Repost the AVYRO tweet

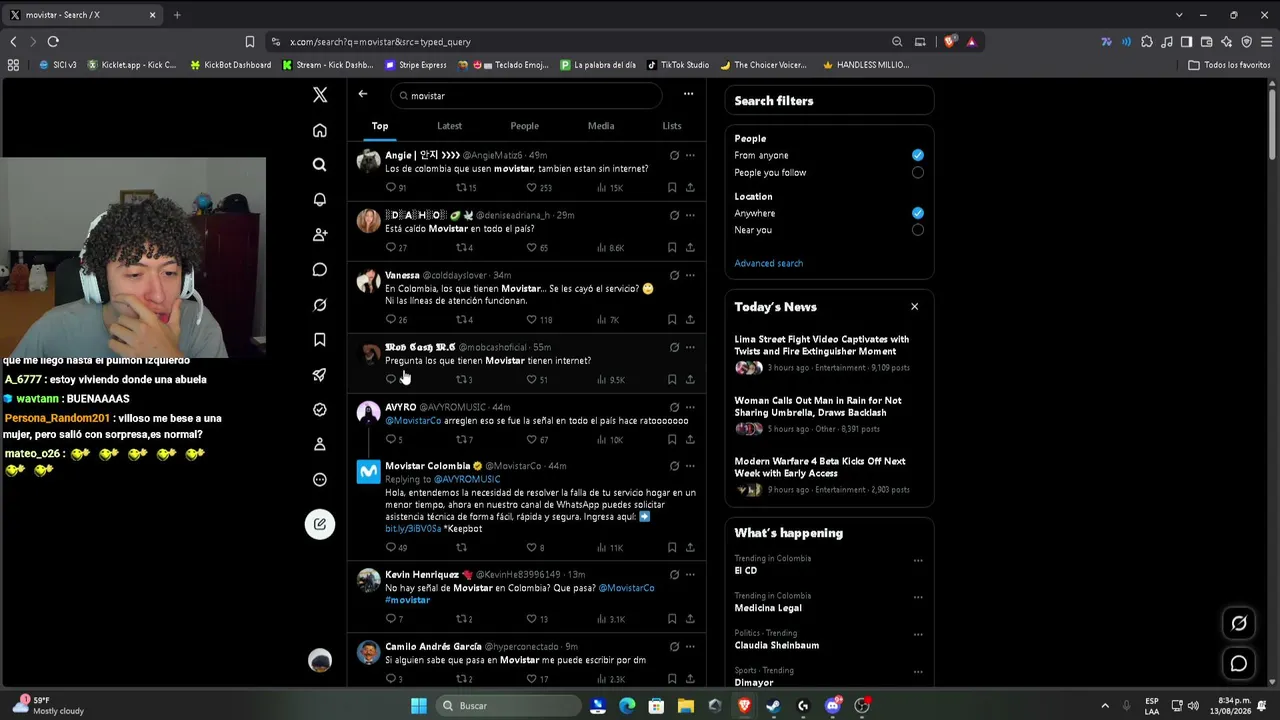pos(461,439)
